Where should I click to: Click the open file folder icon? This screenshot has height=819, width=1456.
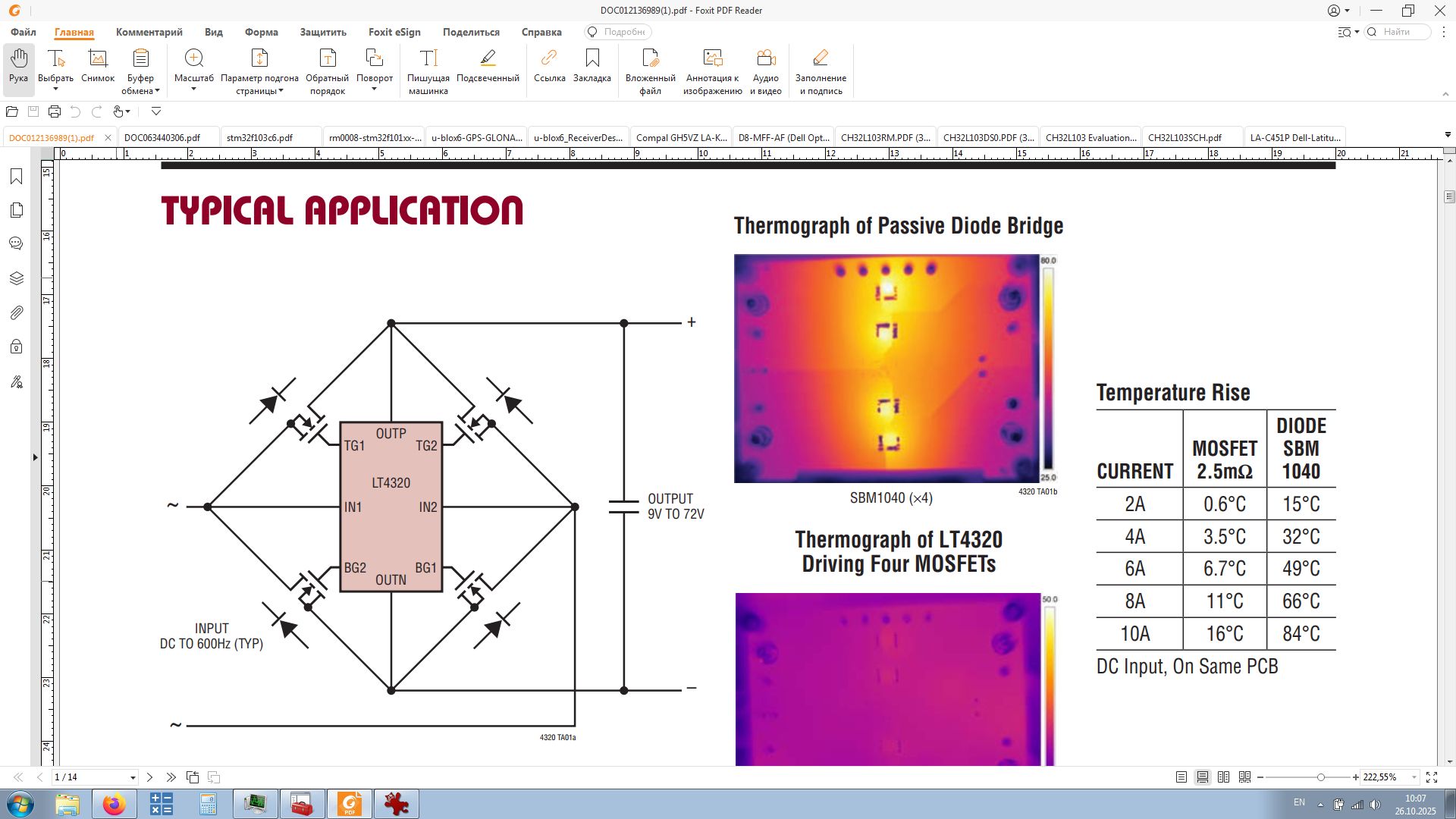pyautogui.click(x=11, y=111)
